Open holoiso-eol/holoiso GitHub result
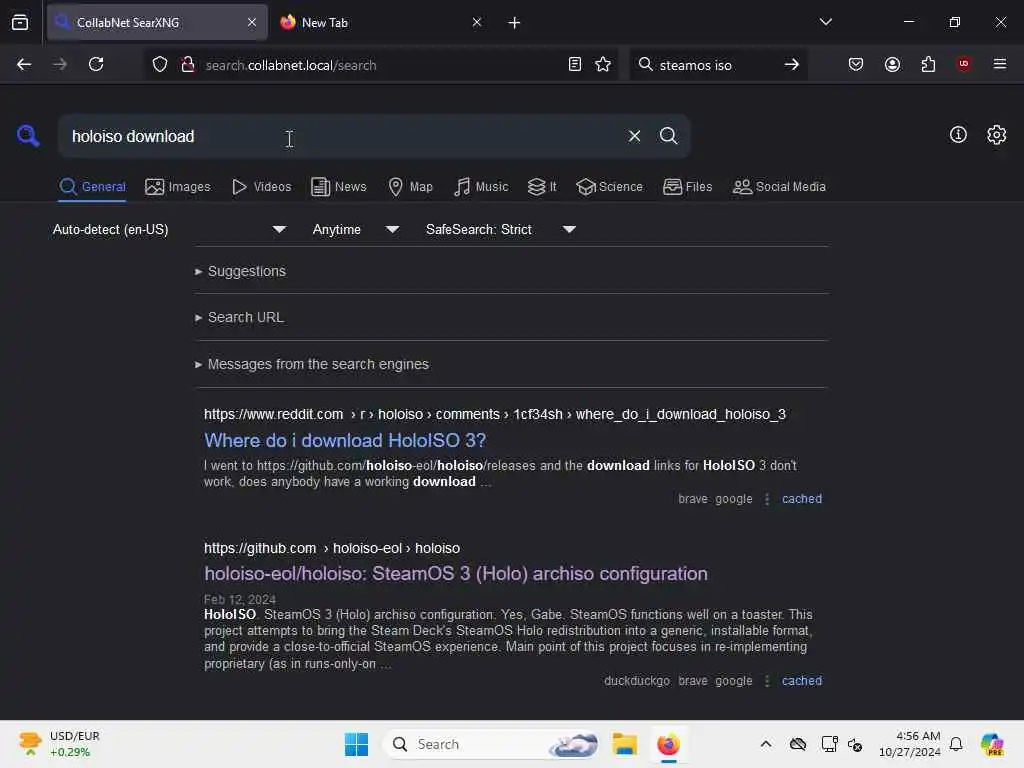Image resolution: width=1024 pixels, height=768 pixels. pyautogui.click(x=456, y=573)
